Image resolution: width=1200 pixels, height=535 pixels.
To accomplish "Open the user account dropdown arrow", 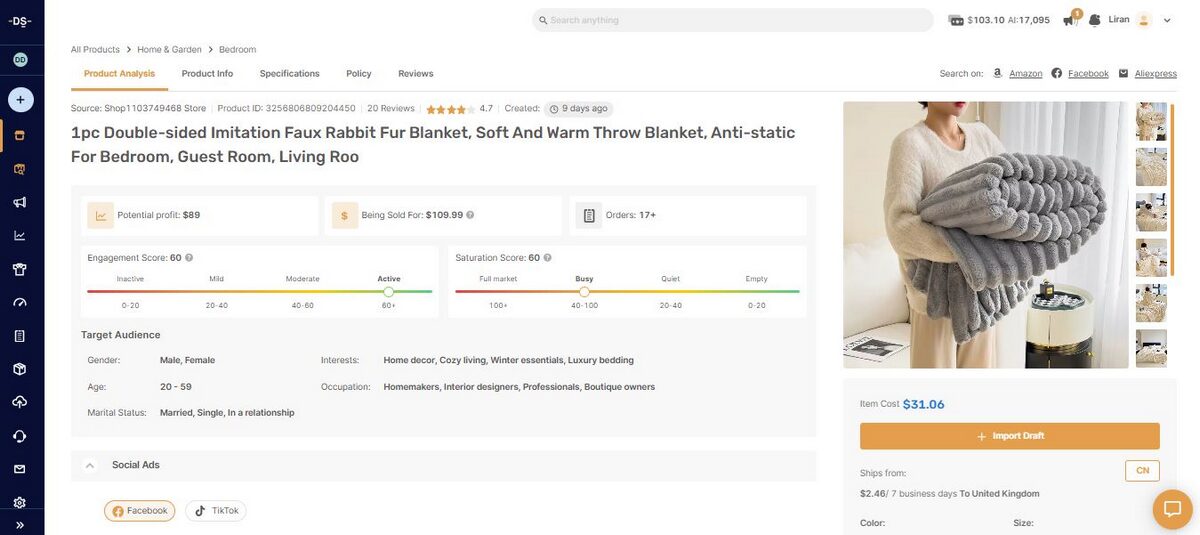I will coord(1167,20).
